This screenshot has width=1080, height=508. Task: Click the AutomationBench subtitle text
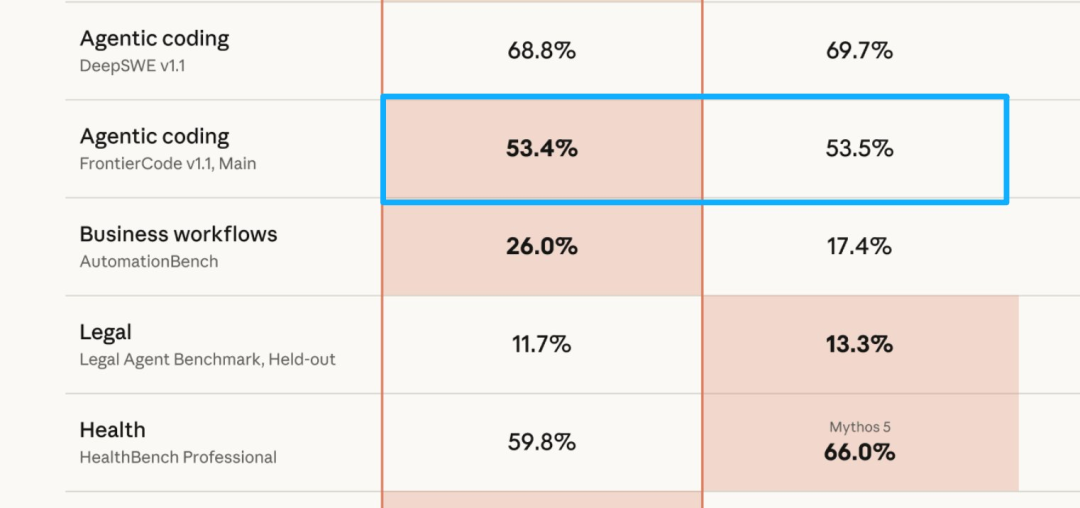(149, 262)
